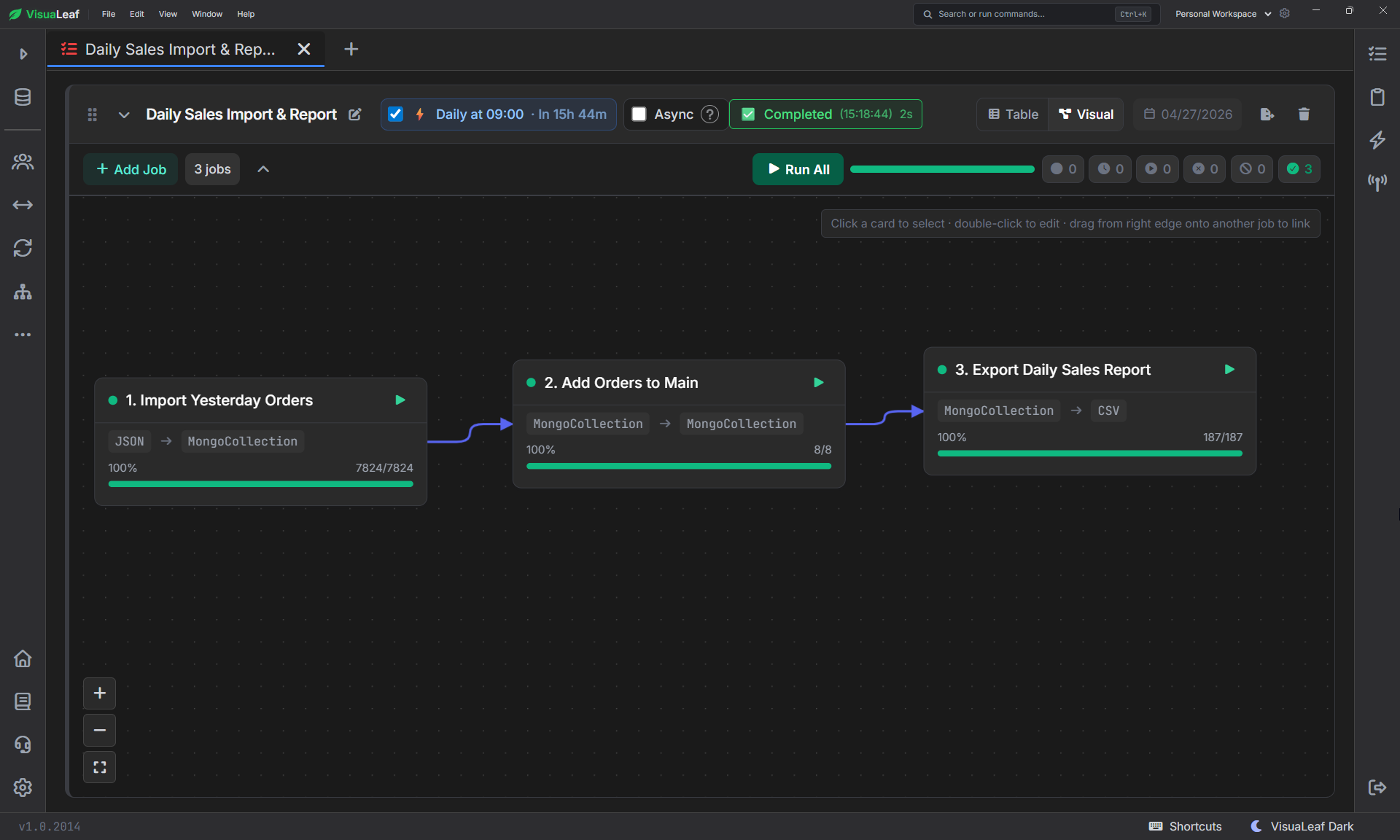Open the left-right transfer arrows icon

point(23,205)
